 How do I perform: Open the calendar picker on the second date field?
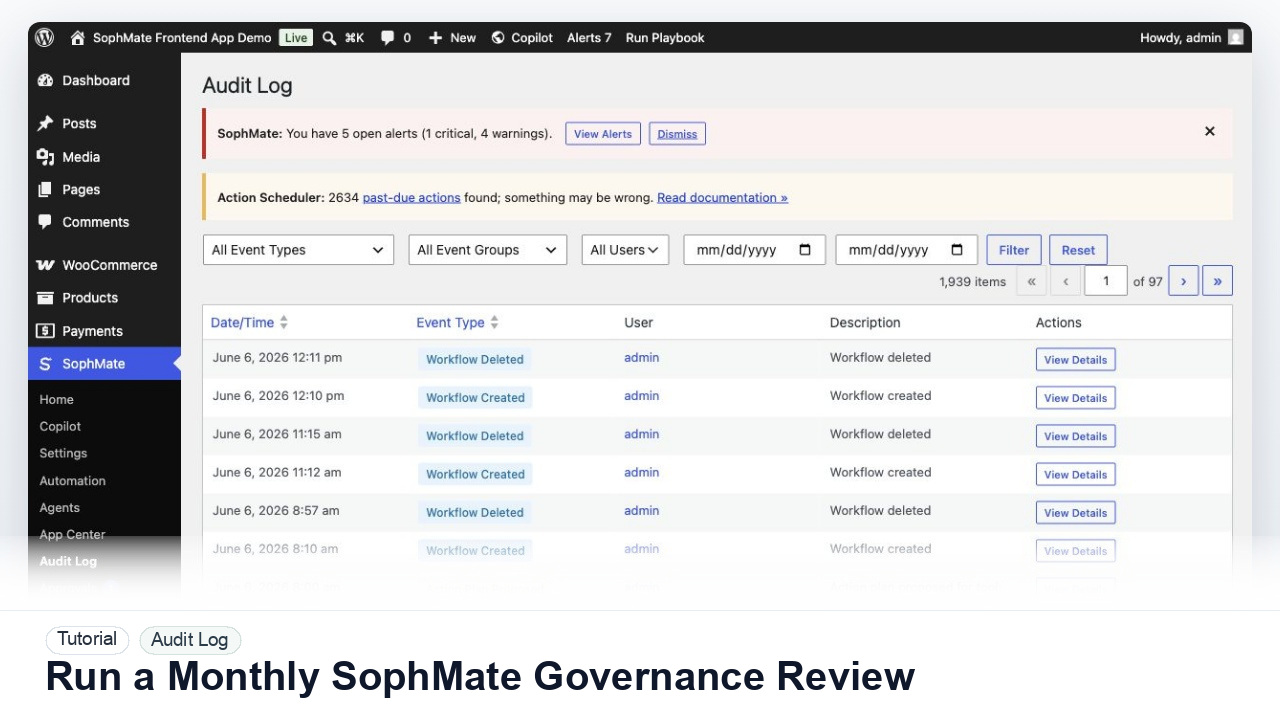coord(957,250)
